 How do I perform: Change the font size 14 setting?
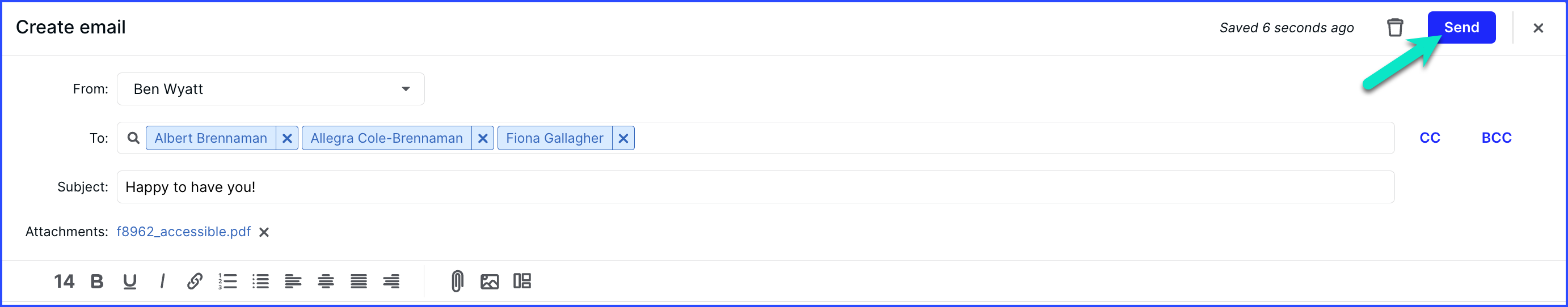click(64, 282)
